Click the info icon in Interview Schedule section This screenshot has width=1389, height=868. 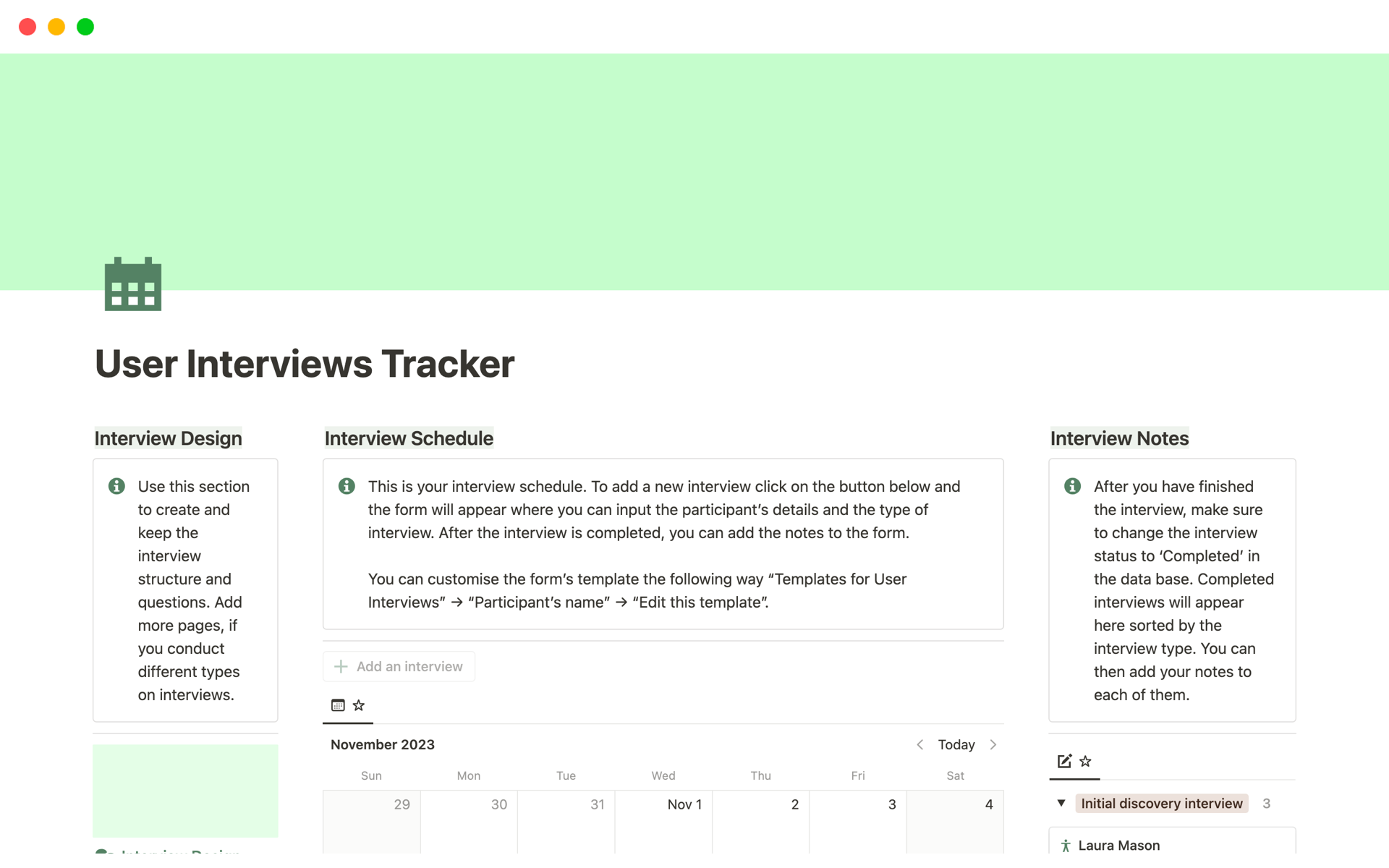(347, 485)
